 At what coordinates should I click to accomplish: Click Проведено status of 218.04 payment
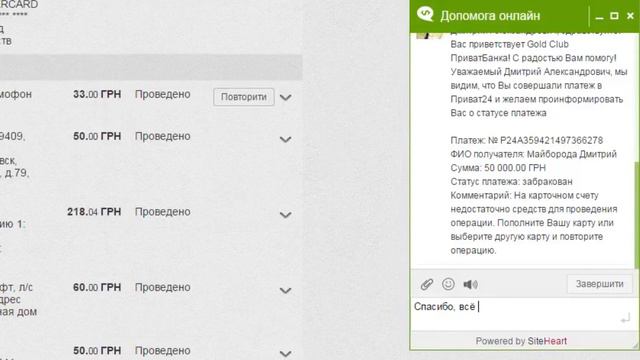click(x=162, y=212)
